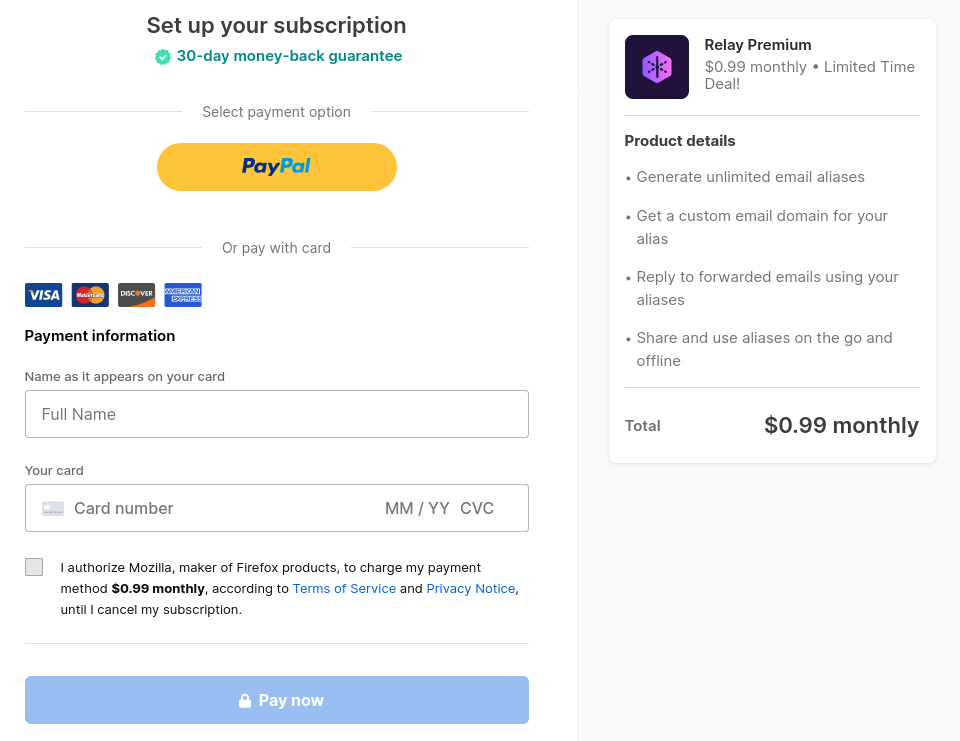
Task: Click into the Card number field
Action: click(200, 508)
